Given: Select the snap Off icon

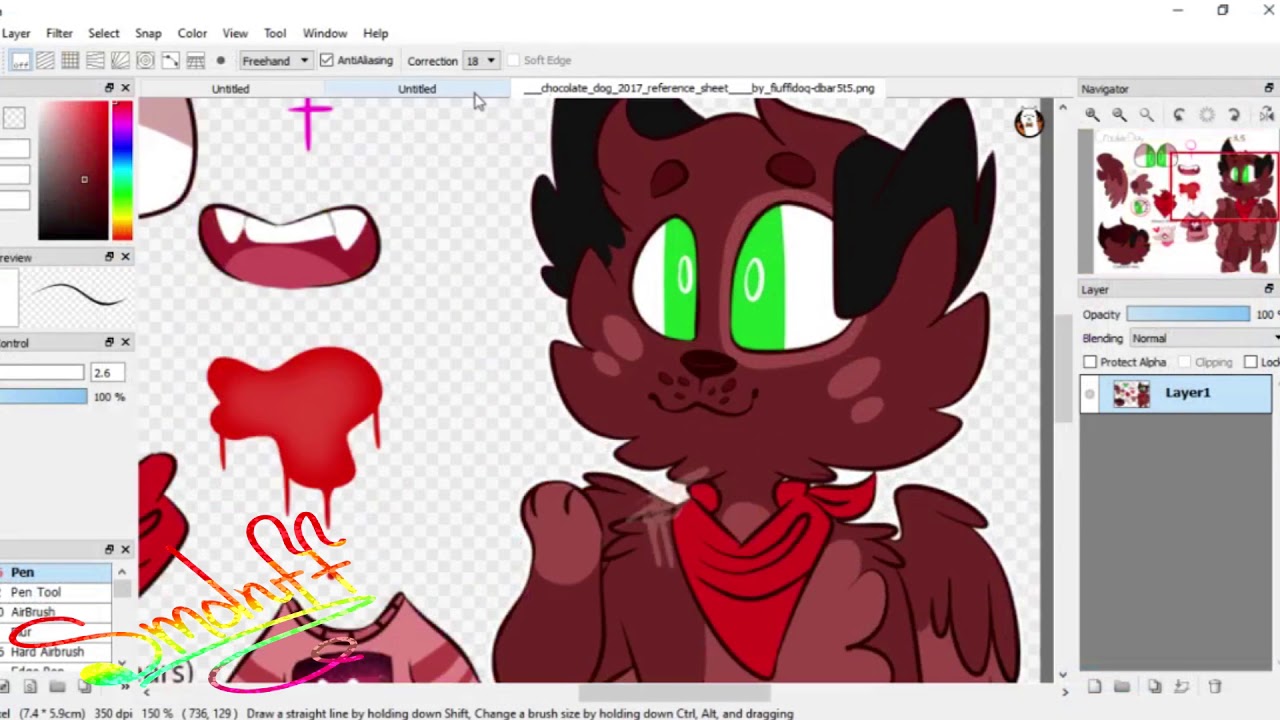Looking at the screenshot, I should coord(20,61).
